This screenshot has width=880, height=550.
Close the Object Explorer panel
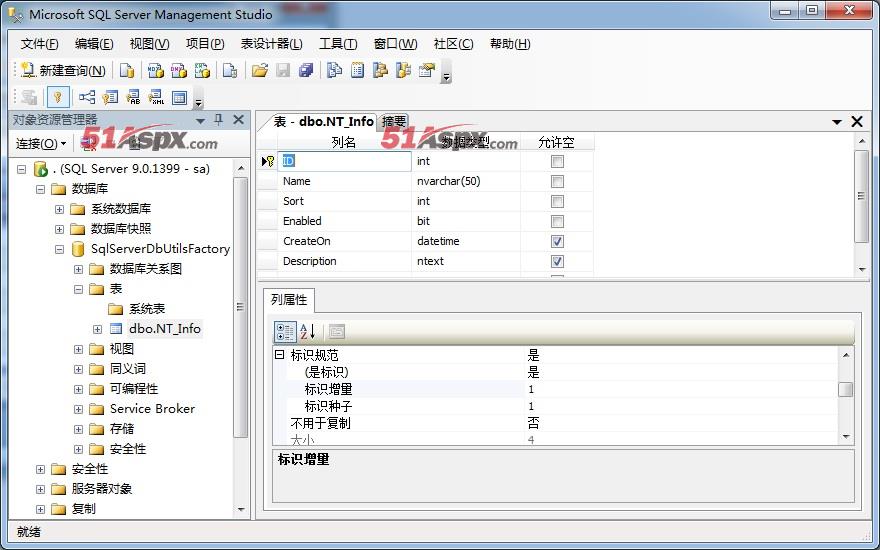tap(239, 120)
